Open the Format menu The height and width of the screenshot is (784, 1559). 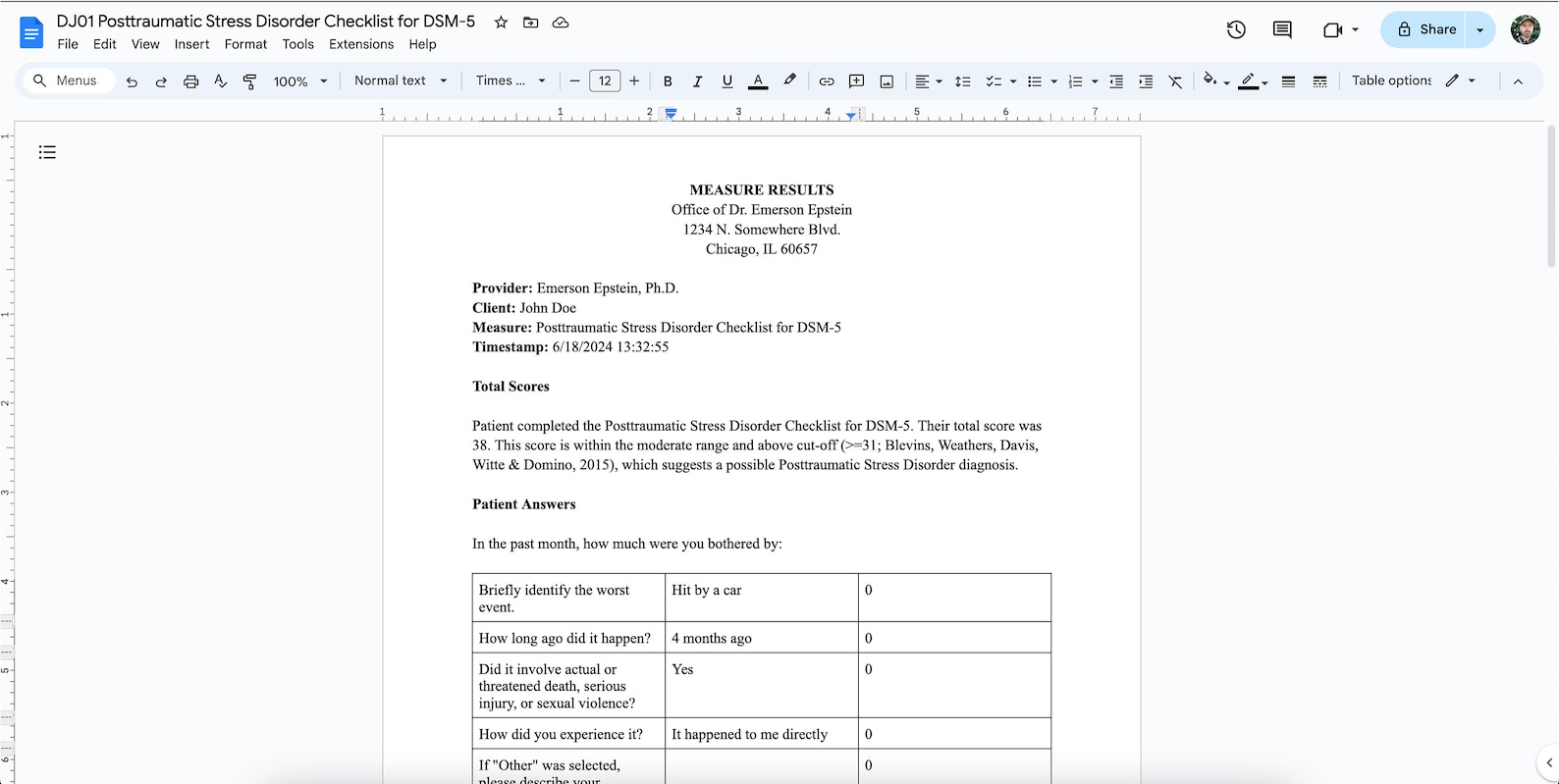point(245,44)
